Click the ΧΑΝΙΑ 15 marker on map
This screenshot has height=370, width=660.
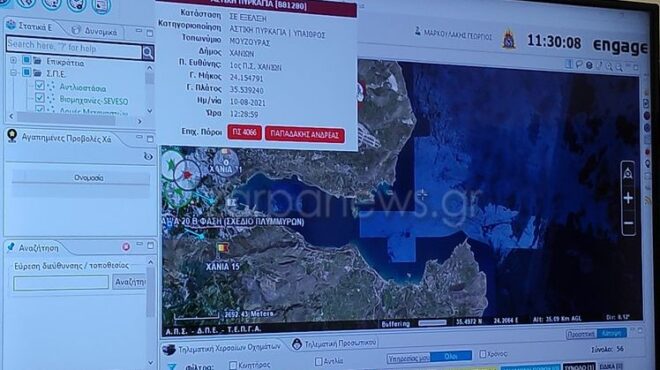click(x=222, y=248)
